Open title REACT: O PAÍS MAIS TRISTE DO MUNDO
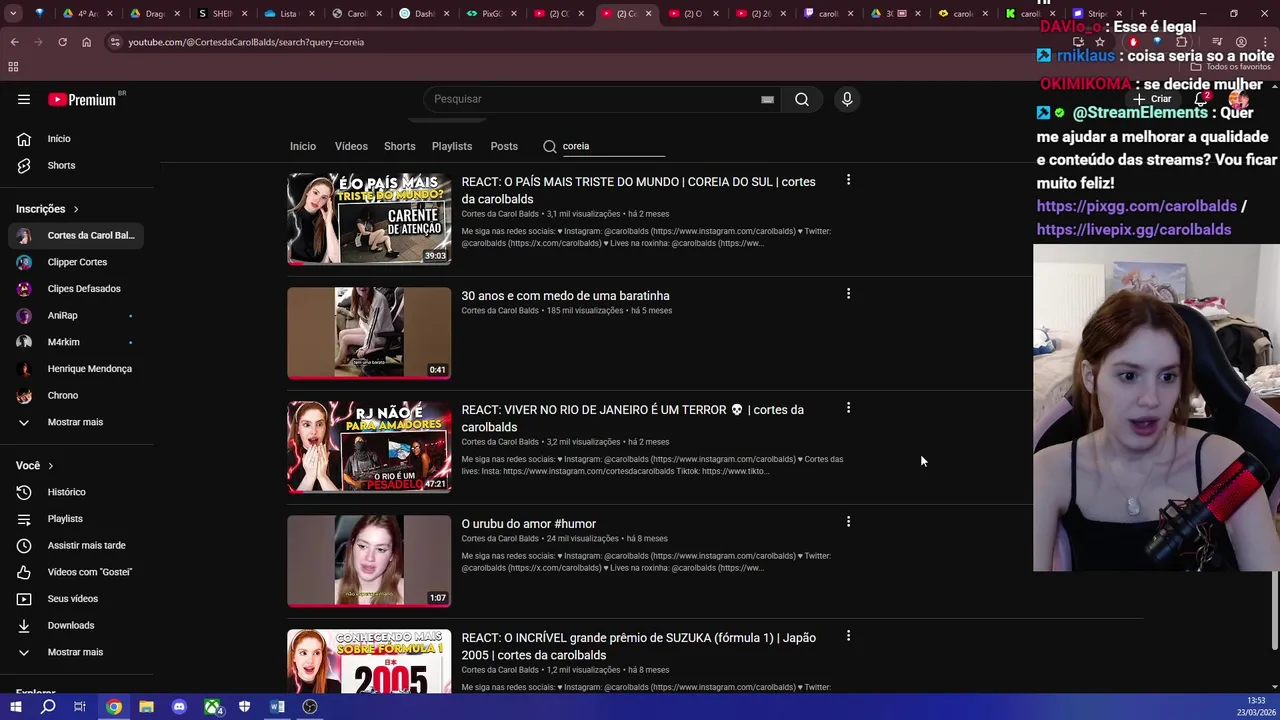Viewport: 1280px width, 720px height. (638, 190)
